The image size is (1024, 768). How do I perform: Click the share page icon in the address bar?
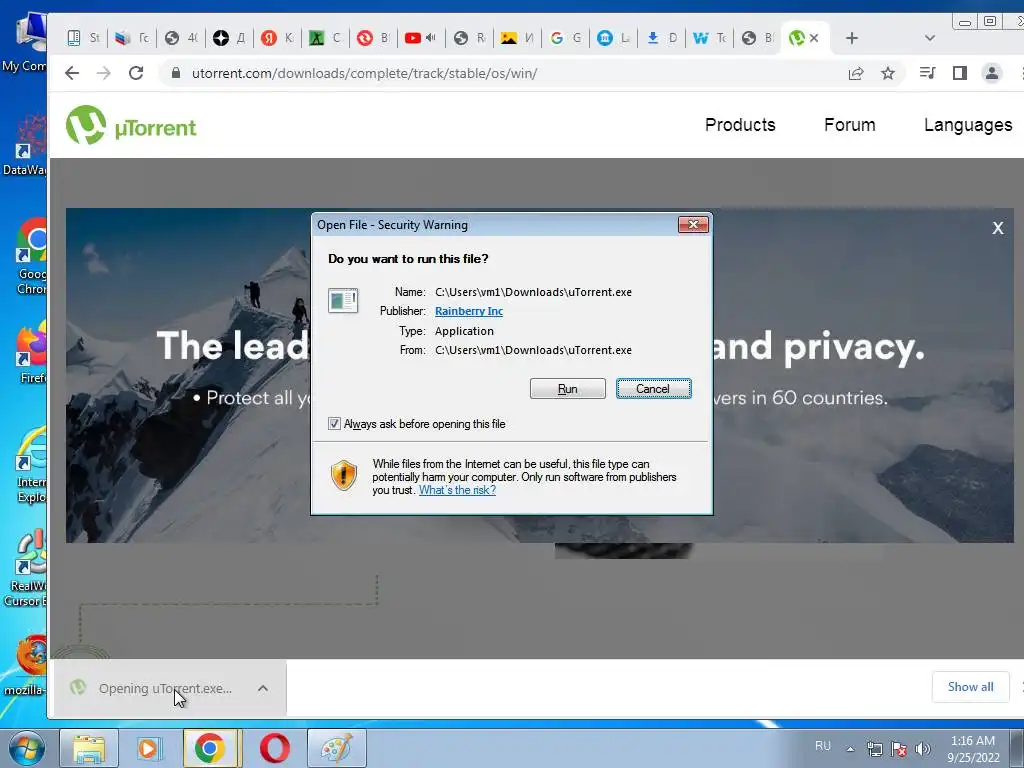point(856,73)
